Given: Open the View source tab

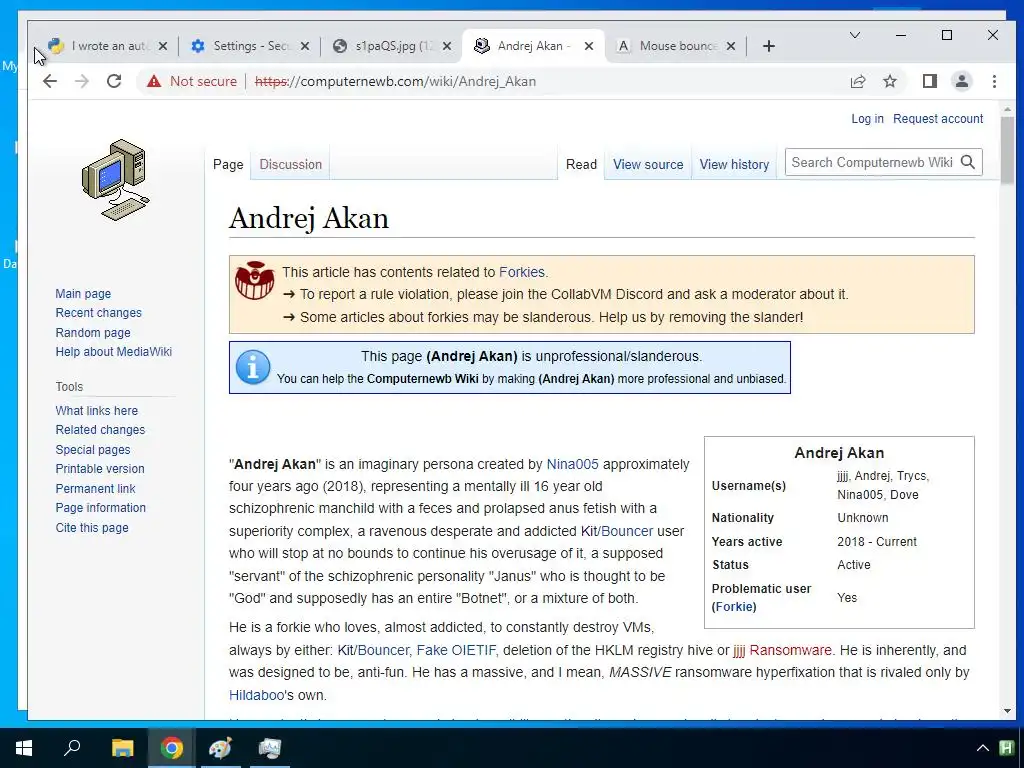Looking at the screenshot, I should click(648, 165).
